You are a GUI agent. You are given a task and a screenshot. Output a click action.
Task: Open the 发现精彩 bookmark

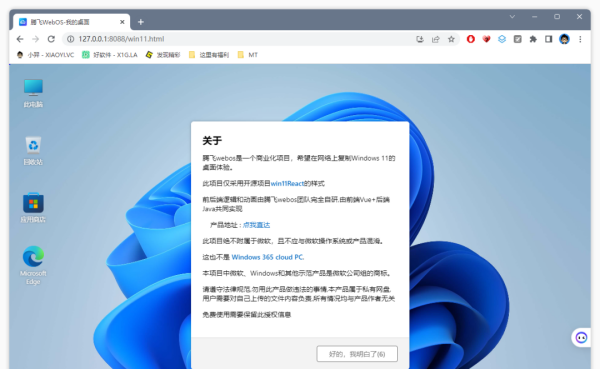(x=163, y=55)
